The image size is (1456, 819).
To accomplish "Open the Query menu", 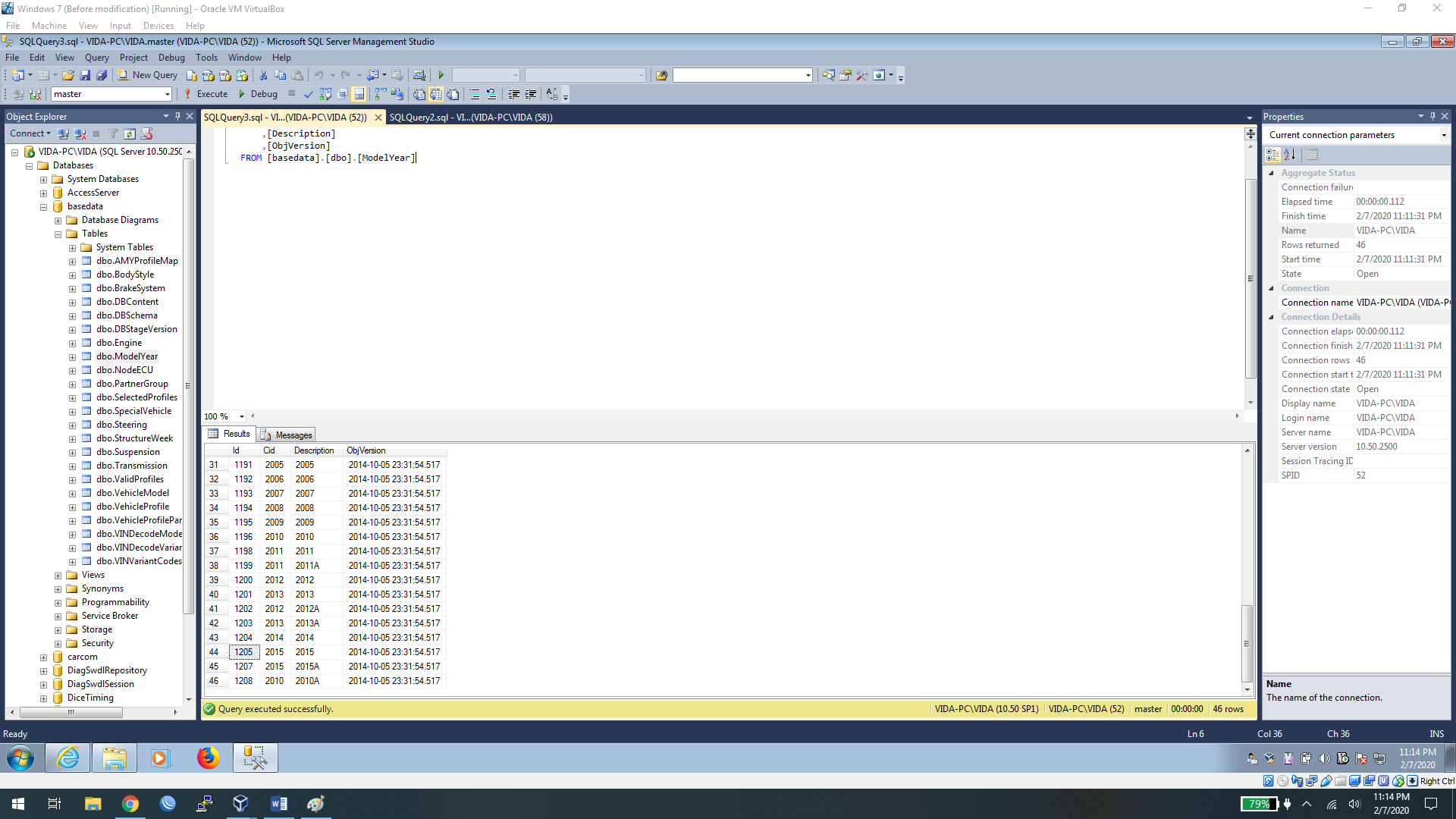I will (x=96, y=58).
